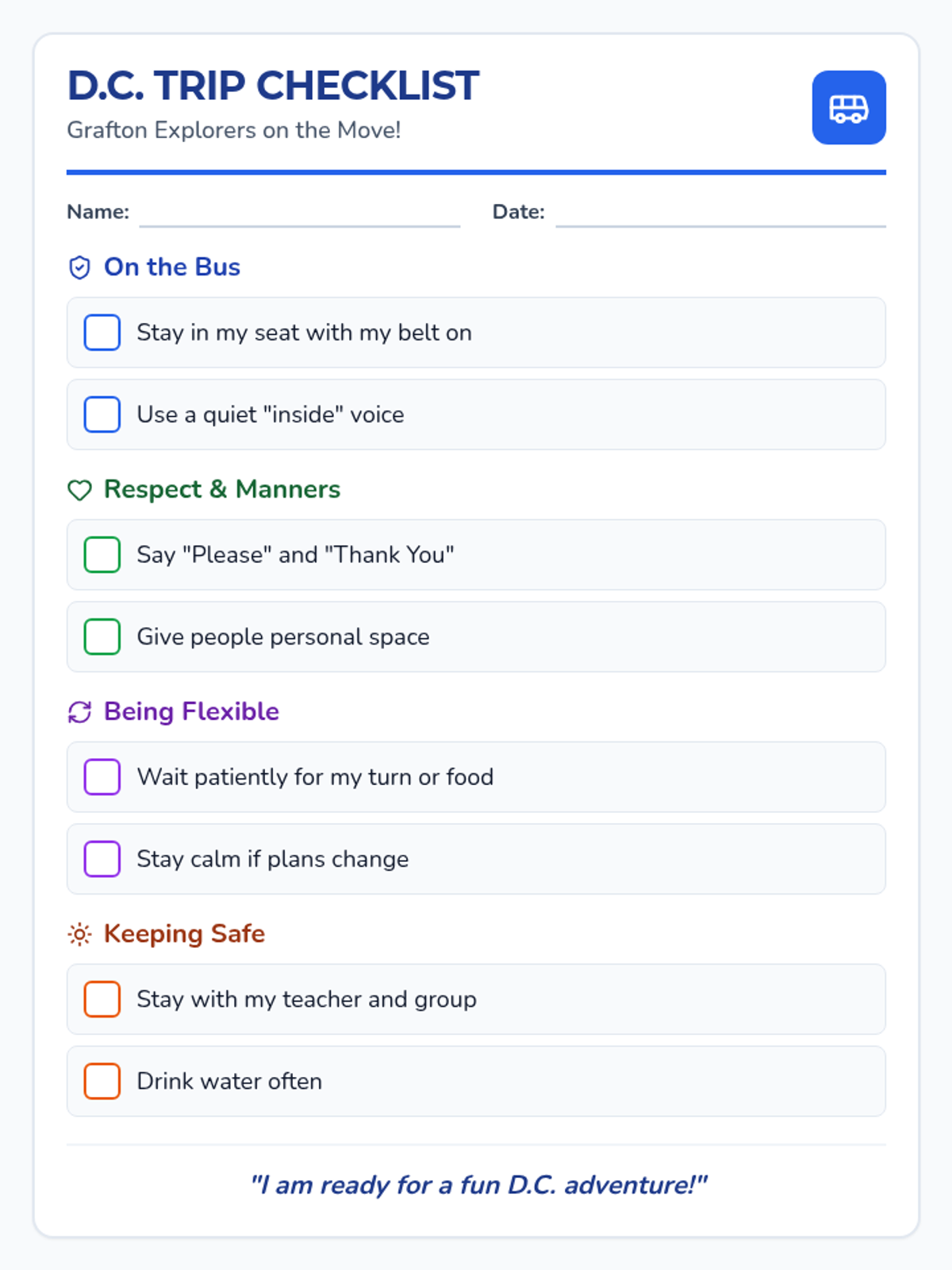Click the refresh arrows icon beside Being Flexible
The width and height of the screenshot is (952, 1270).
[x=79, y=713]
